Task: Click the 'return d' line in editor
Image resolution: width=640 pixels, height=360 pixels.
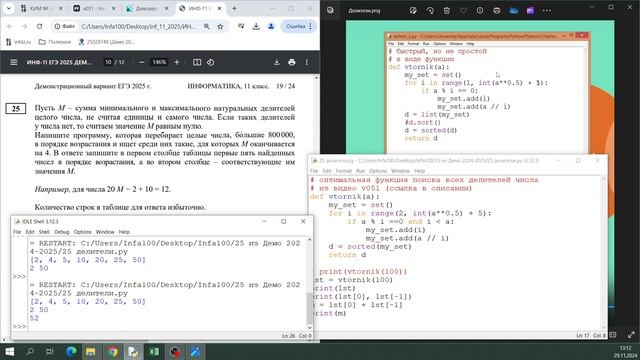Action: tap(347, 255)
